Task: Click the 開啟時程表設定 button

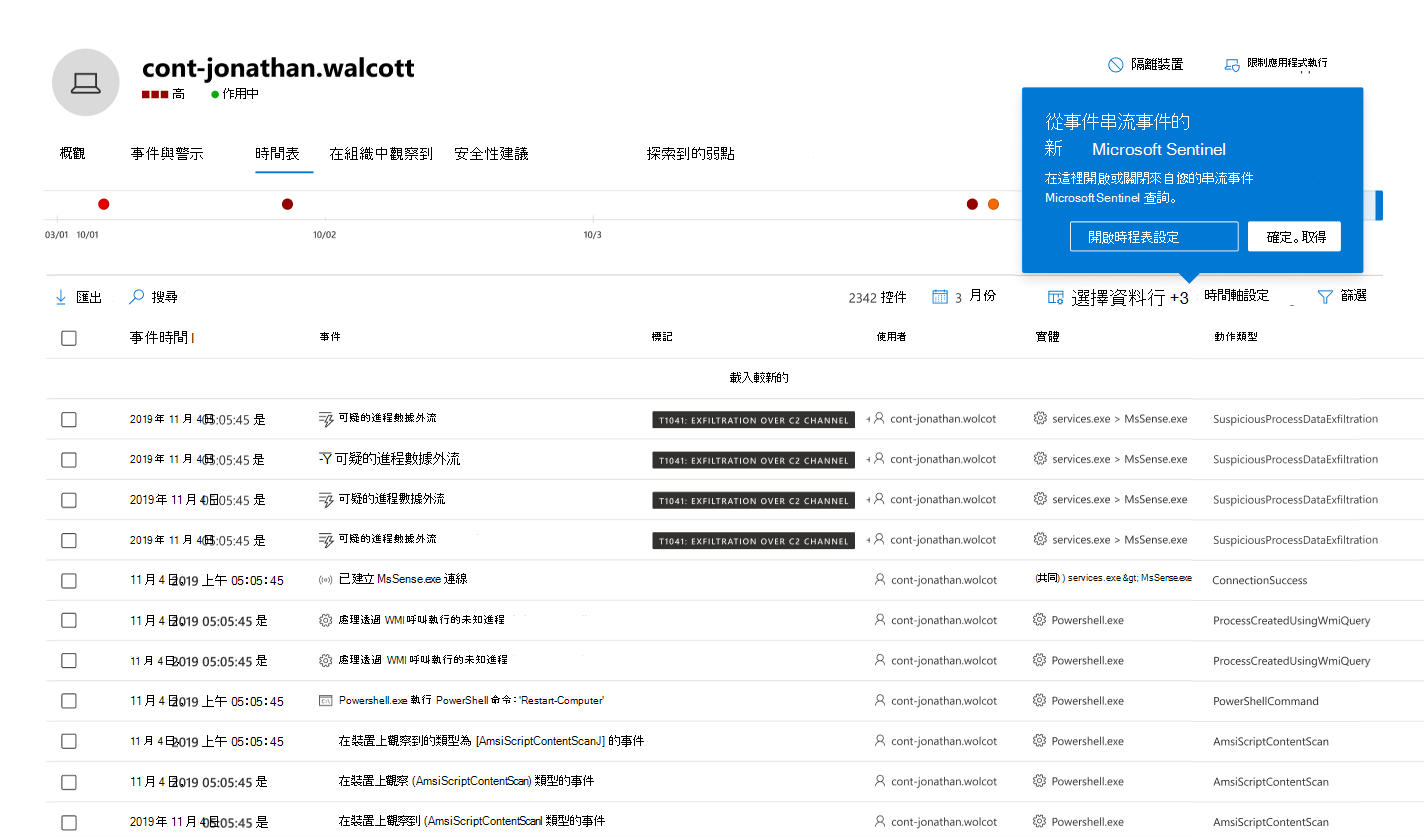Action: pyautogui.click(x=1153, y=236)
